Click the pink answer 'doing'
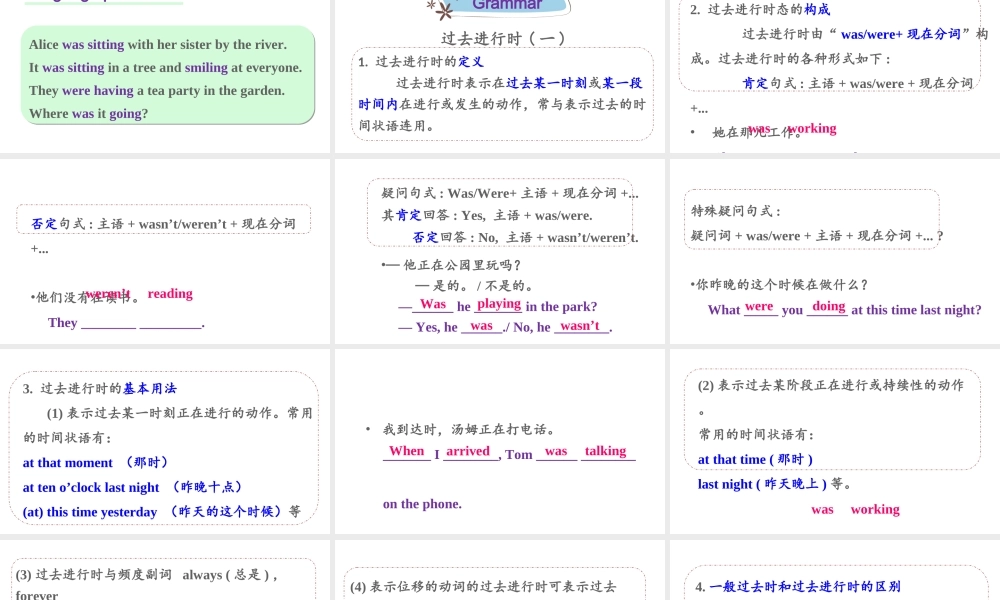 pos(828,306)
